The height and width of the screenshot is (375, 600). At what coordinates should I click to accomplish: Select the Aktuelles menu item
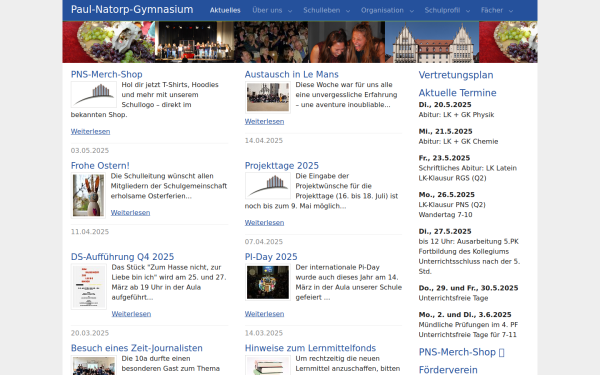[x=225, y=10]
